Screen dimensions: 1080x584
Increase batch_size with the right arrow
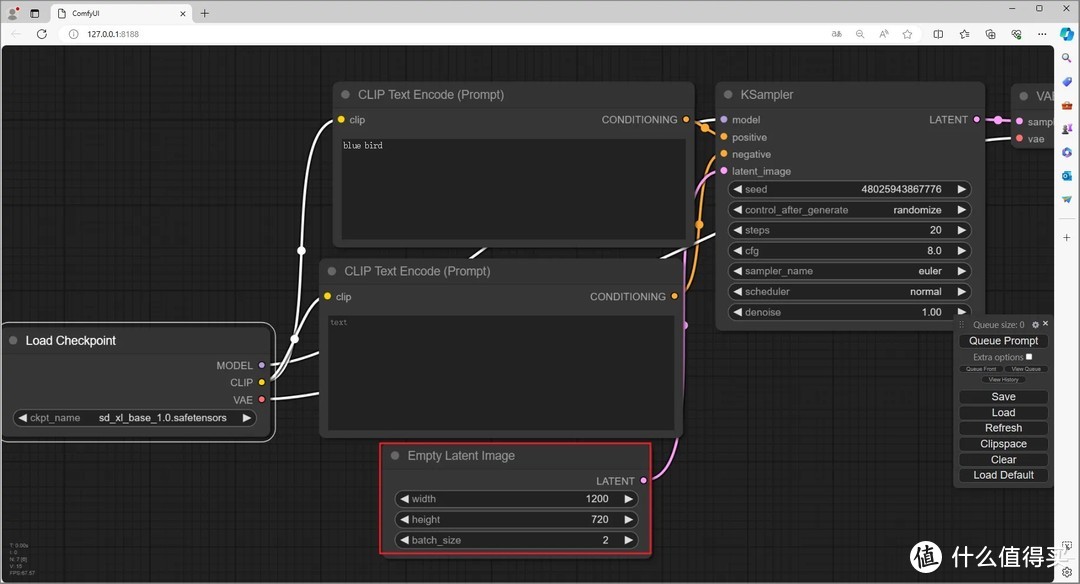coord(628,540)
